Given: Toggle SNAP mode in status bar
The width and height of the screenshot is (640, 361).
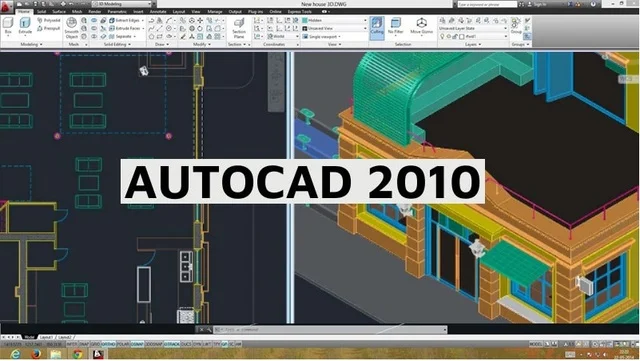Looking at the screenshot, I should (x=84, y=344).
